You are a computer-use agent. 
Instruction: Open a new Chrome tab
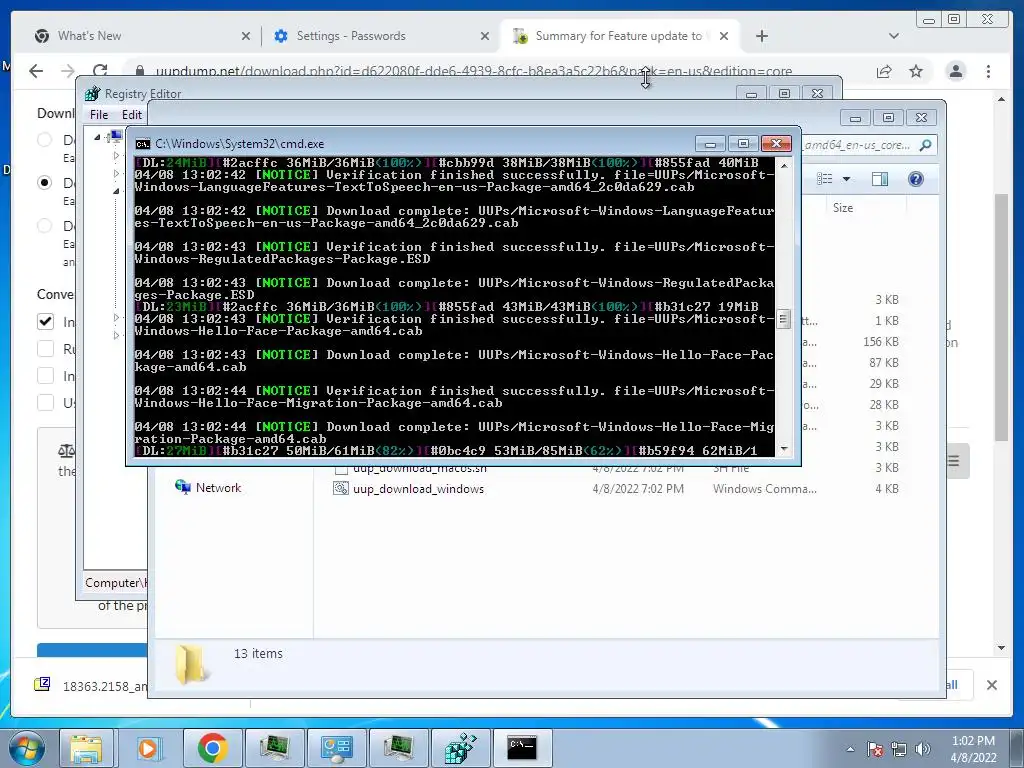pos(761,36)
